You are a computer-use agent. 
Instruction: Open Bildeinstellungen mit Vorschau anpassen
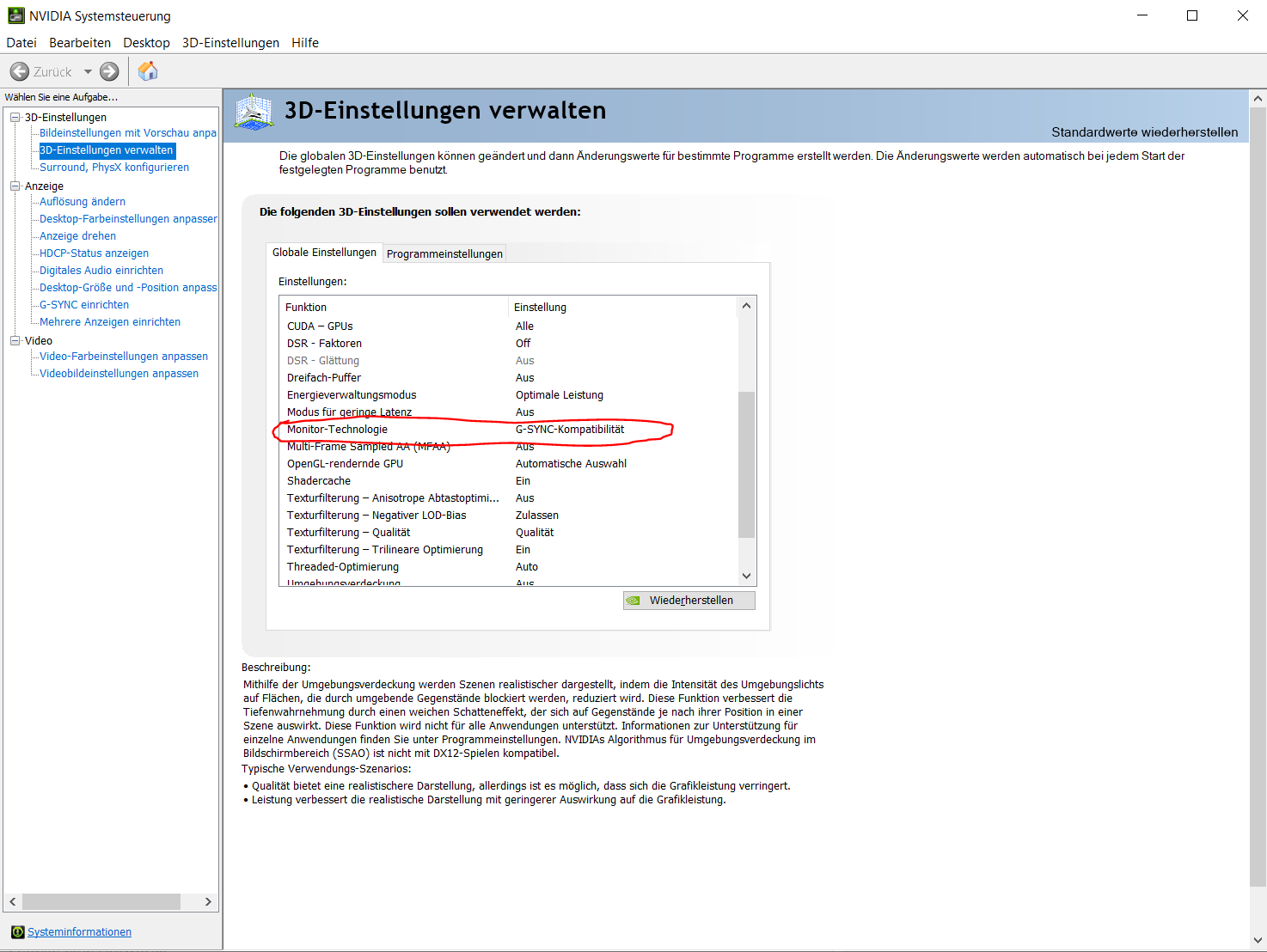128,133
